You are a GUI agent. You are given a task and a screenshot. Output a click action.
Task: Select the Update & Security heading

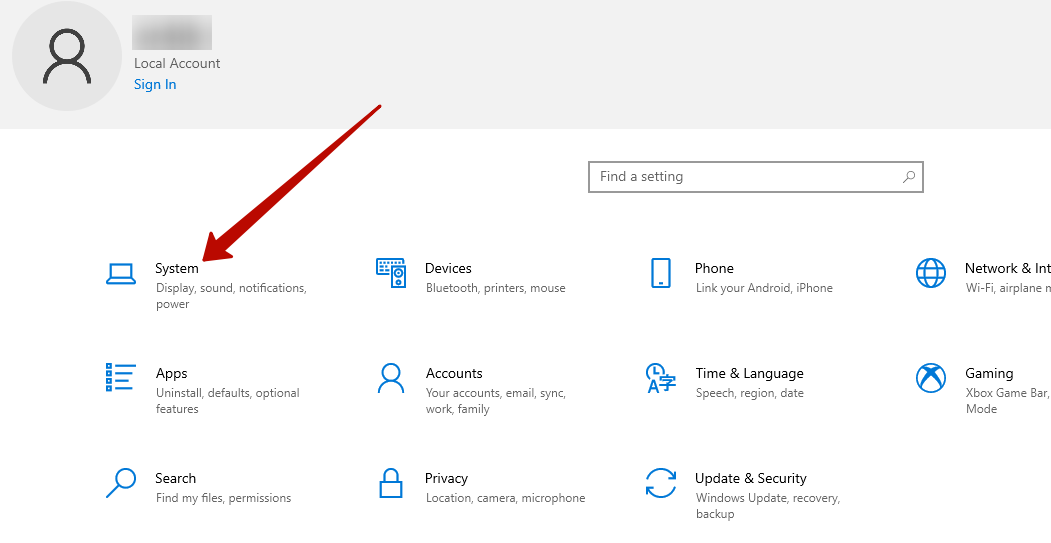pyautogui.click(x=751, y=479)
